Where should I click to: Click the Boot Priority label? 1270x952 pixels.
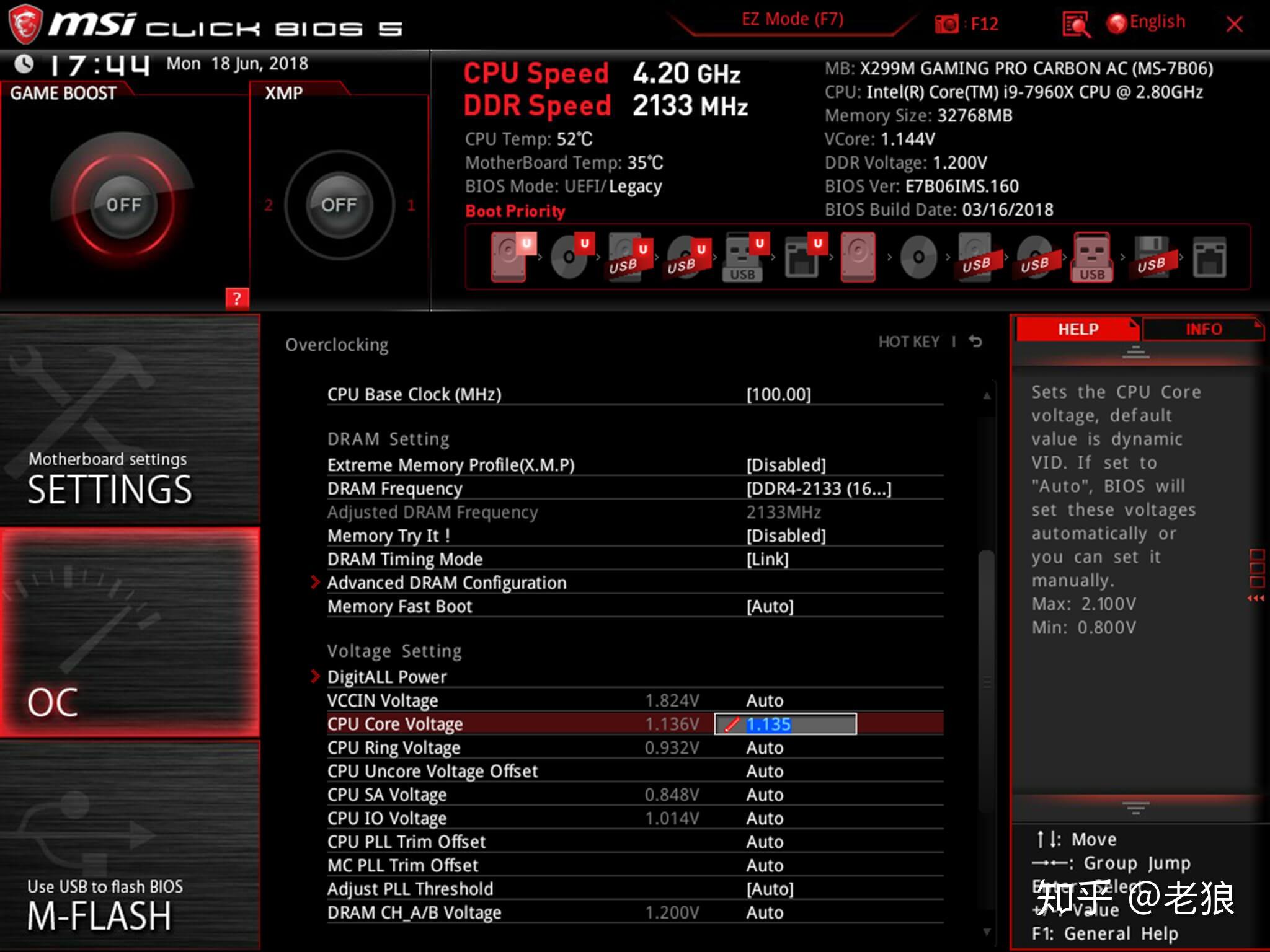[515, 211]
